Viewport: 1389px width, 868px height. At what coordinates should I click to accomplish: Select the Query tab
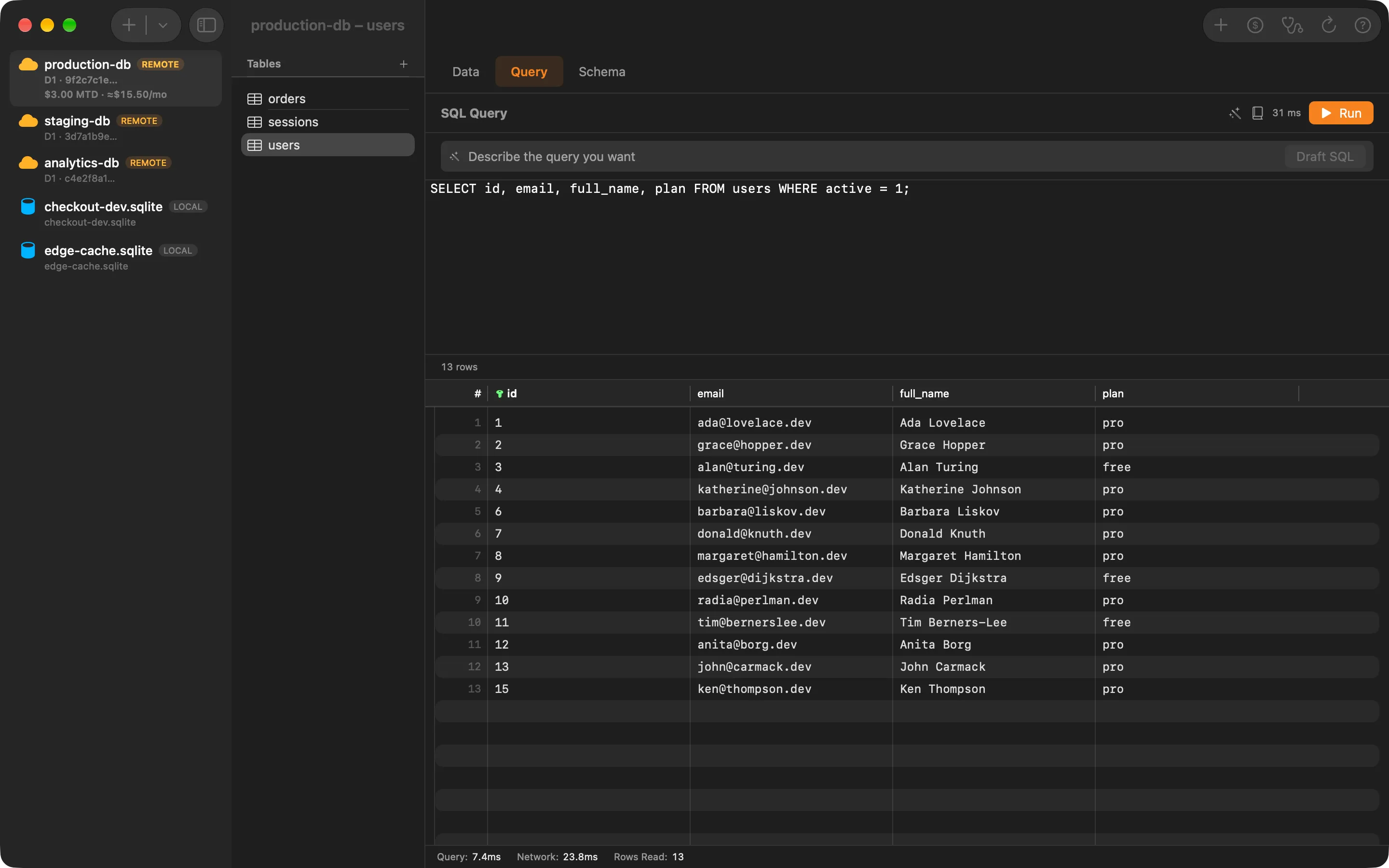529,72
